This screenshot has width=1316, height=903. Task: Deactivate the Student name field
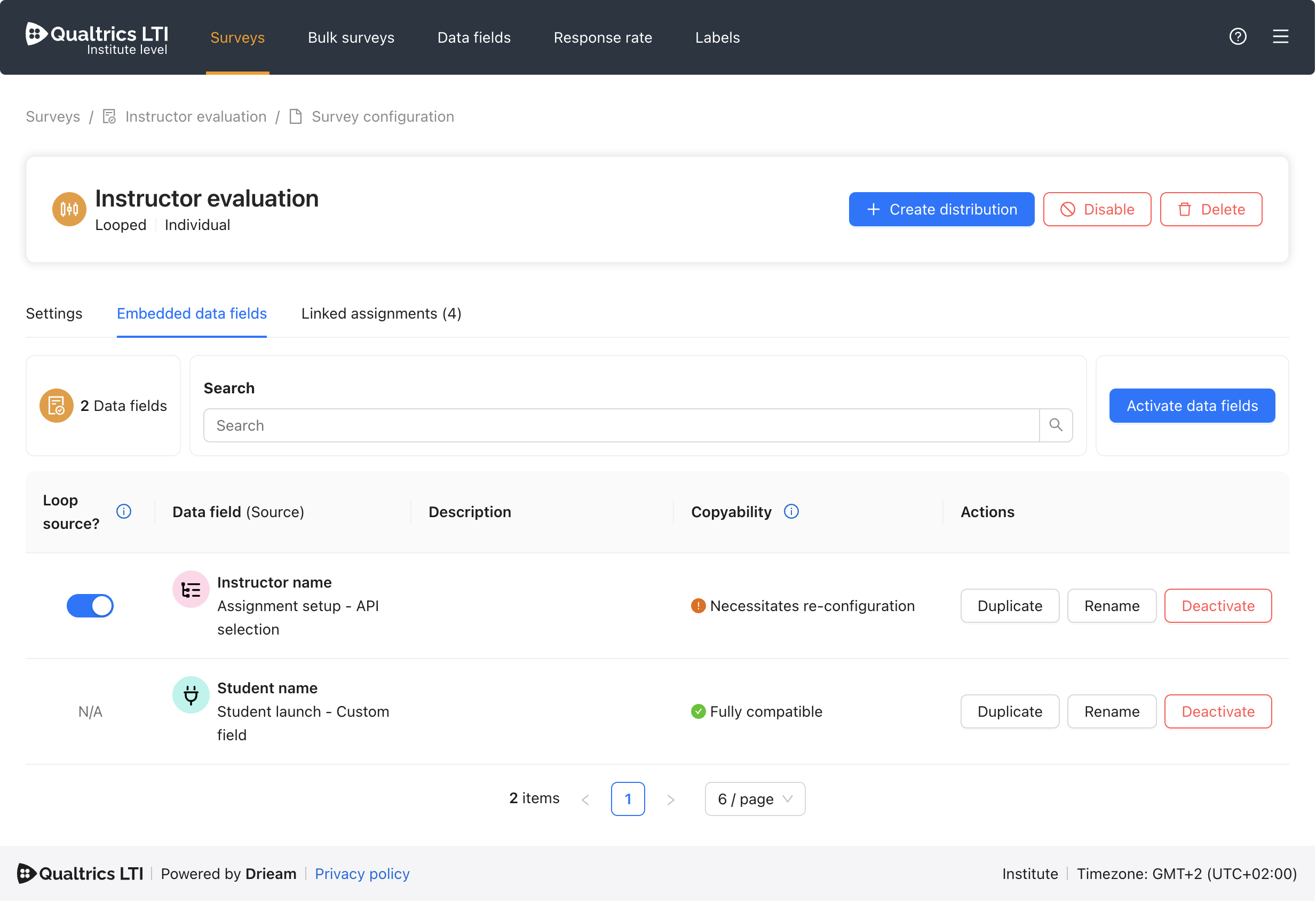click(1218, 712)
